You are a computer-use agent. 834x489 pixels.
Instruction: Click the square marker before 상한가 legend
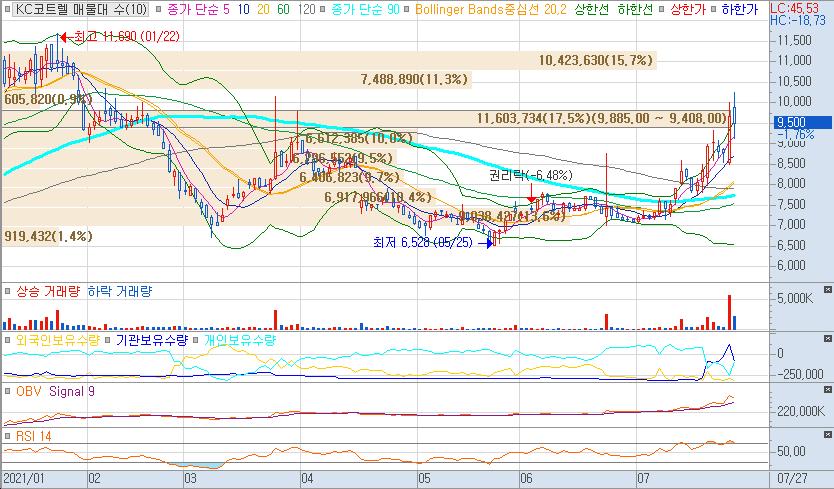[662, 9]
